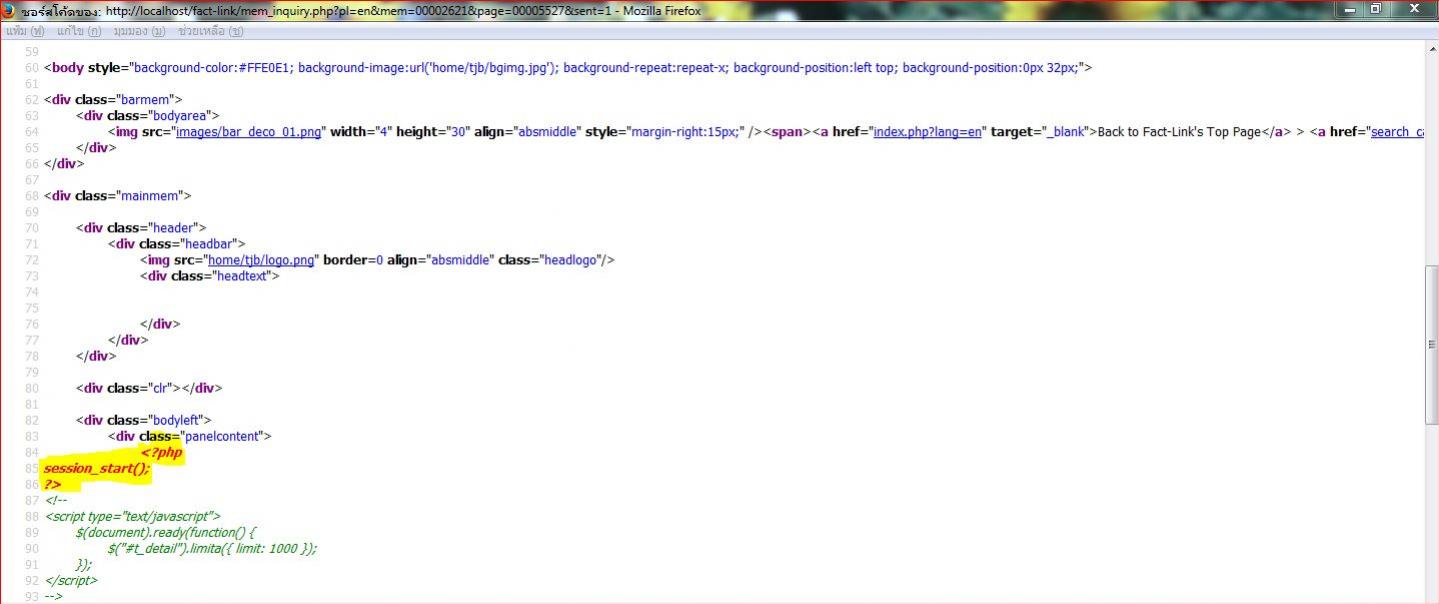Open the ช่วยเหลือ (Help) menu
Viewport: 1439px width, 604px height.
click(210, 31)
